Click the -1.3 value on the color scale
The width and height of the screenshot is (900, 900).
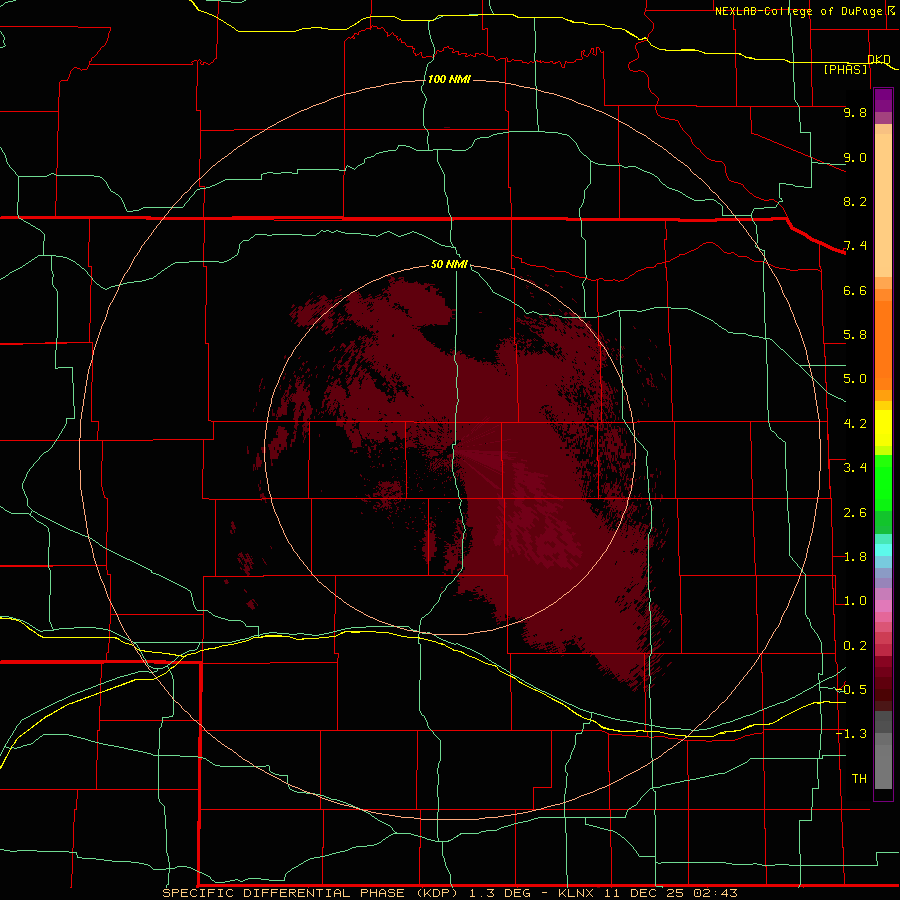852,734
